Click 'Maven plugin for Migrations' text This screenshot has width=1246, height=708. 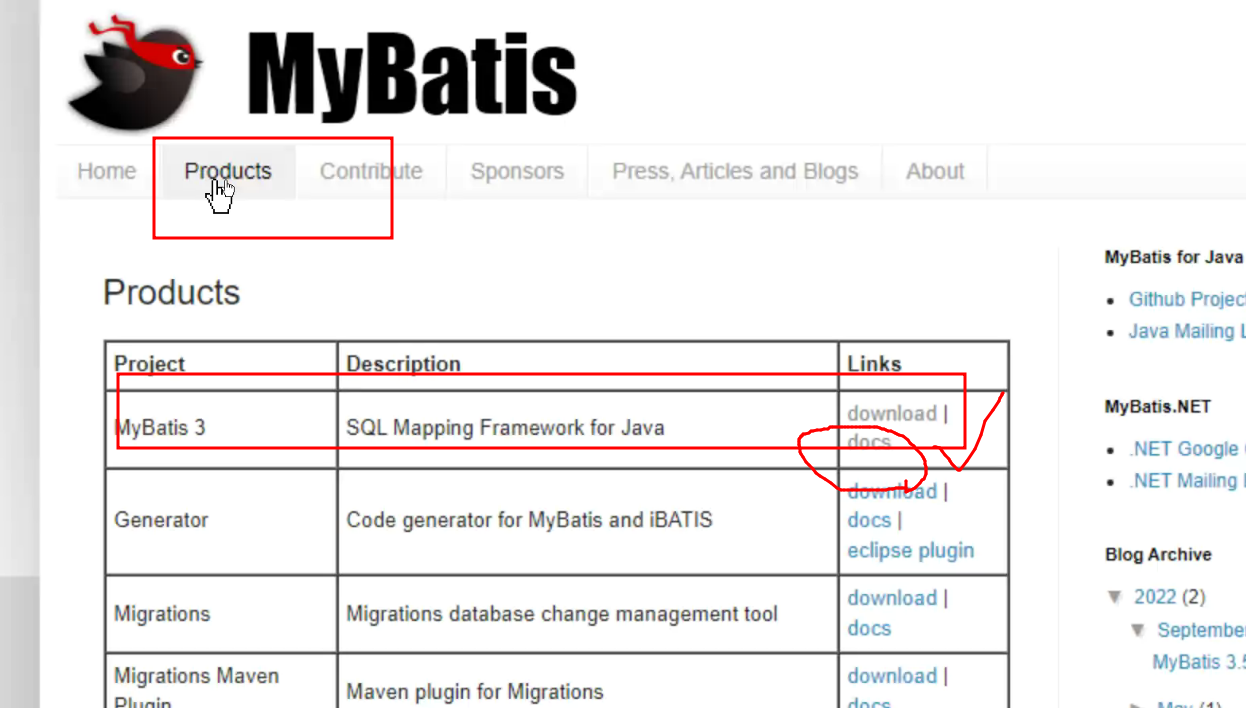coord(475,692)
